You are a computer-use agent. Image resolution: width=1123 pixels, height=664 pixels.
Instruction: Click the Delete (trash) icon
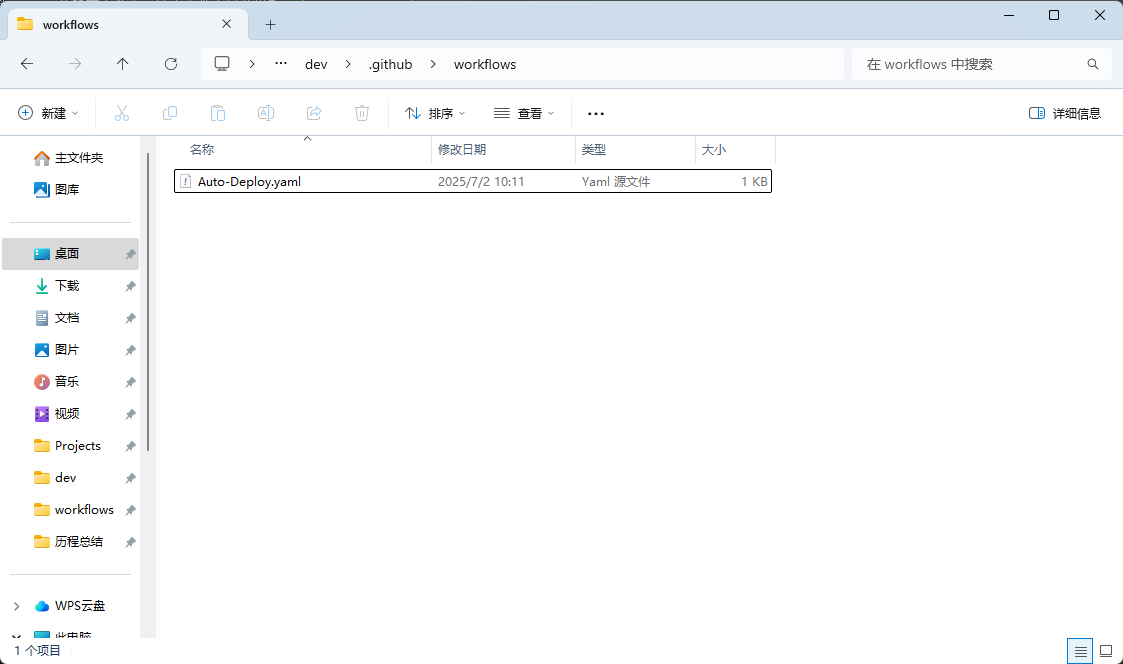tap(361, 113)
